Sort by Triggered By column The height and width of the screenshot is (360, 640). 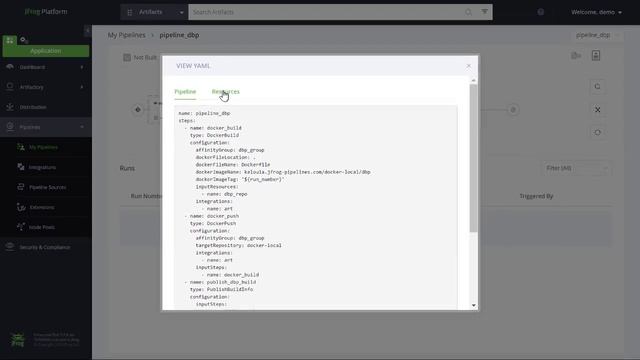pyautogui.click(x=536, y=196)
